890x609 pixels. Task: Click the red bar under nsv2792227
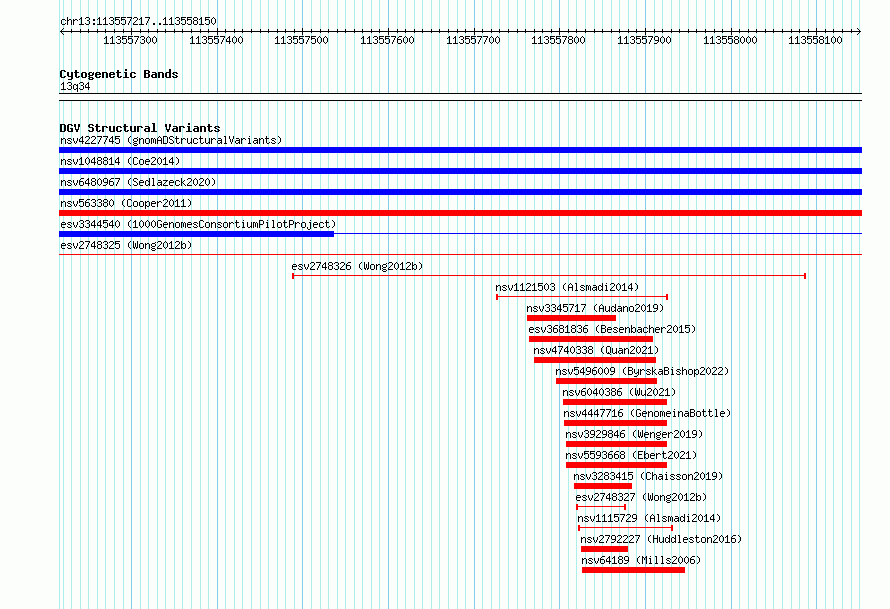604,549
